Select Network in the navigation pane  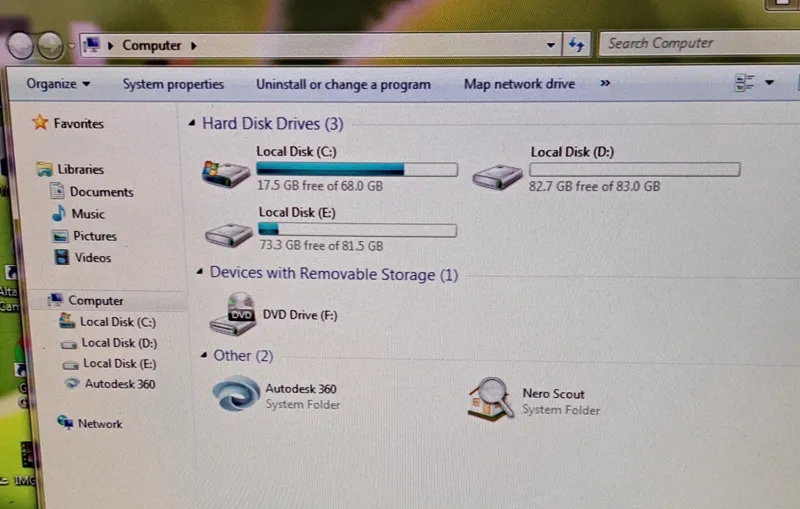(100, 424)
